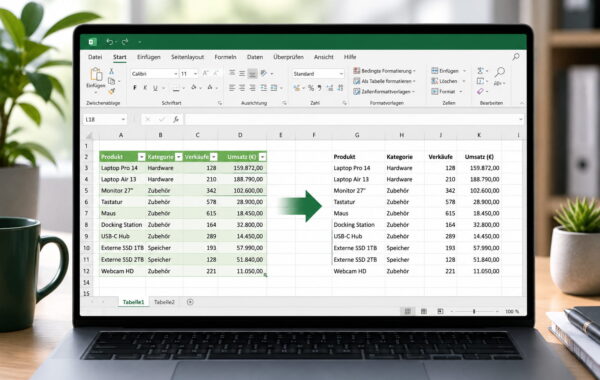Viewport: 600px width, 380px height.
Task: Click the Clear eraser icon in Bearbeiten
Action: click(480, 91)
